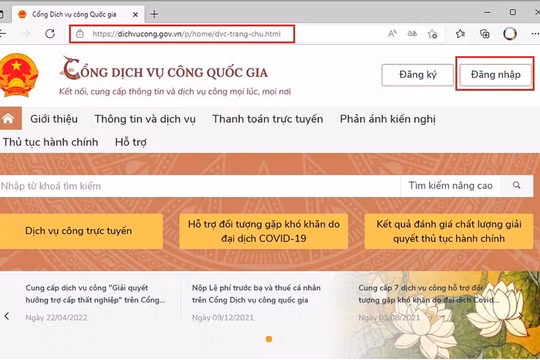Click the orange carousel dot indicator
540x360 pixels.
269,339
